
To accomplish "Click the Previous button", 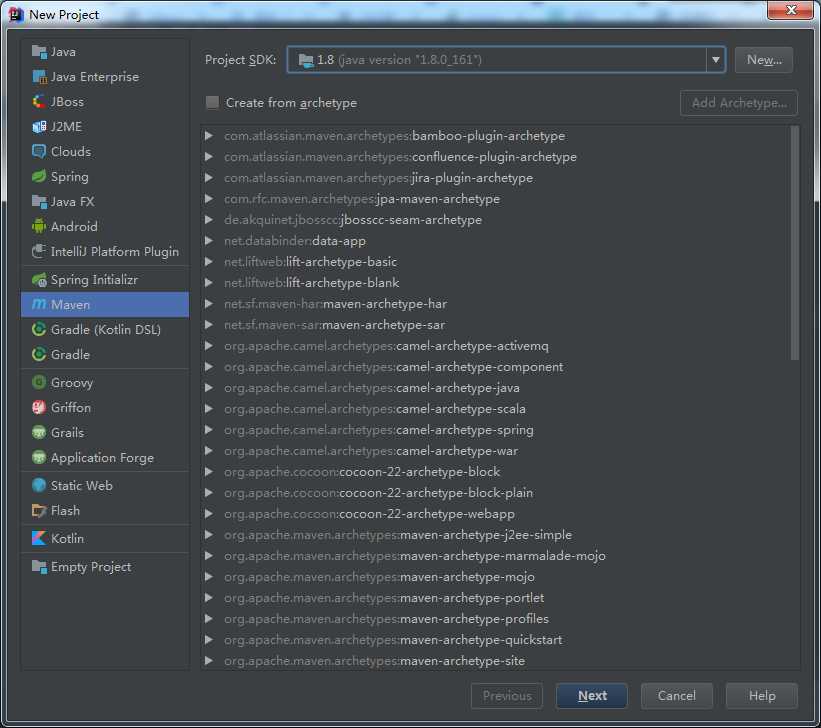I will [507, 696].
